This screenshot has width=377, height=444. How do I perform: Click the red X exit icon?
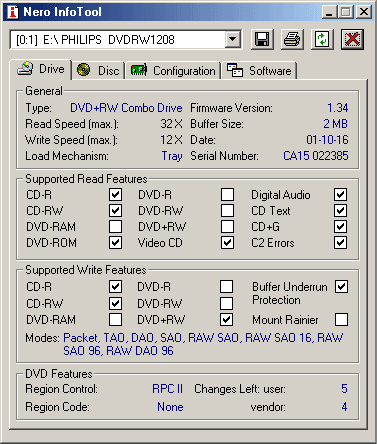(x=352, y=39)
